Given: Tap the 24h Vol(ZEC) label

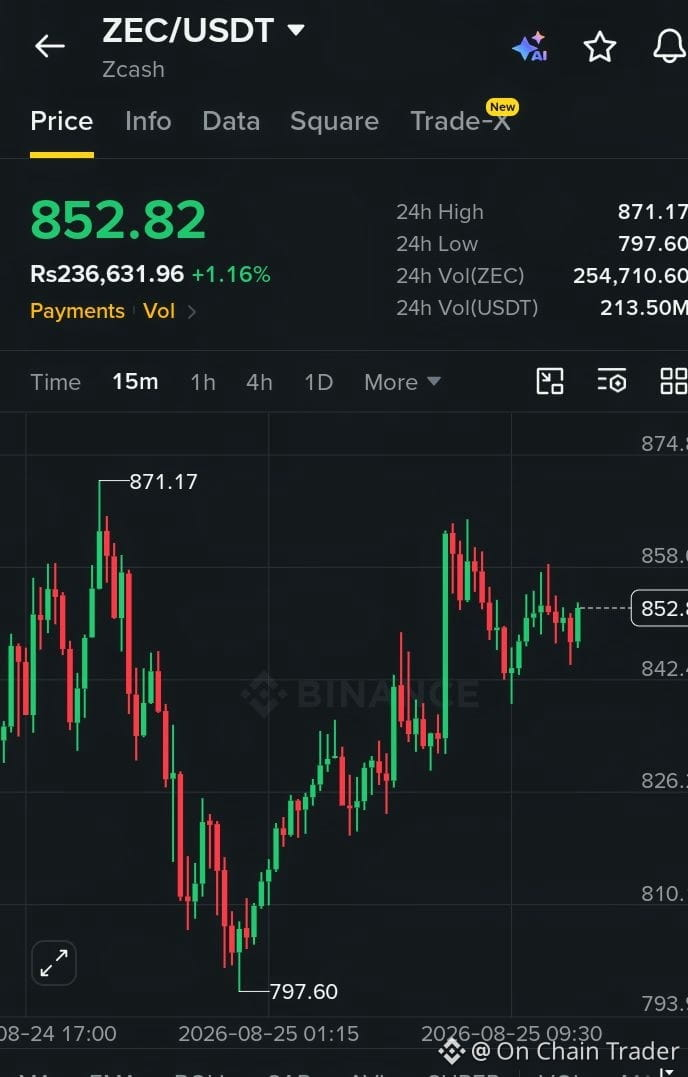Looking at the screenshot, I should coord(460,275).
